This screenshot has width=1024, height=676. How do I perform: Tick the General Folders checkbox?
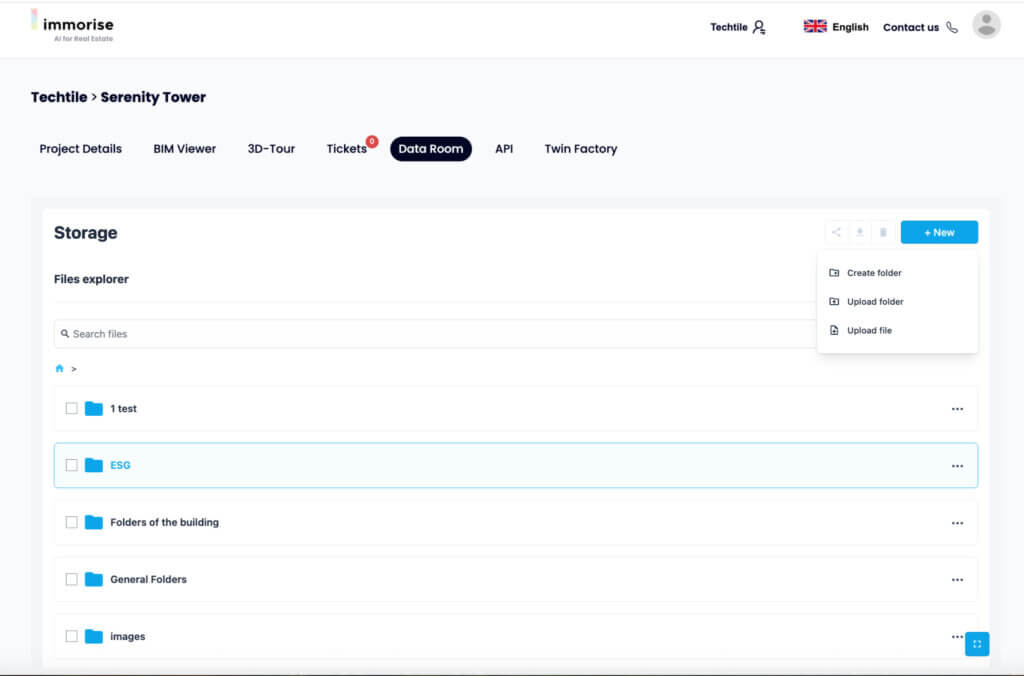(71, 579)
